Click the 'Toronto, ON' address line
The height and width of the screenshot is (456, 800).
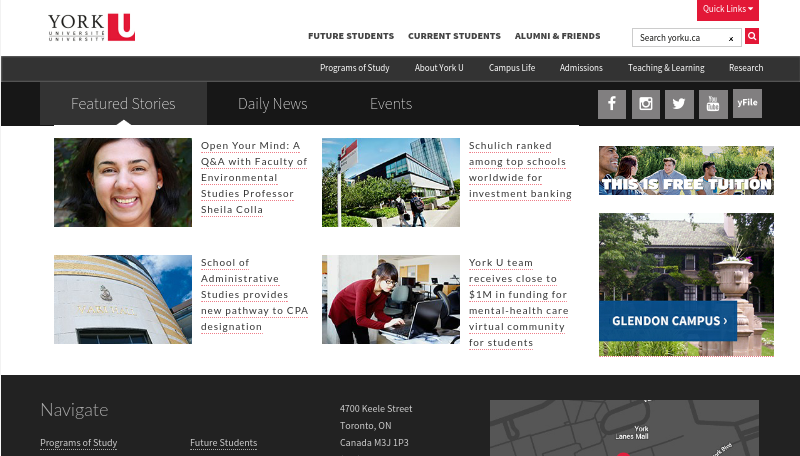[366, 425]
